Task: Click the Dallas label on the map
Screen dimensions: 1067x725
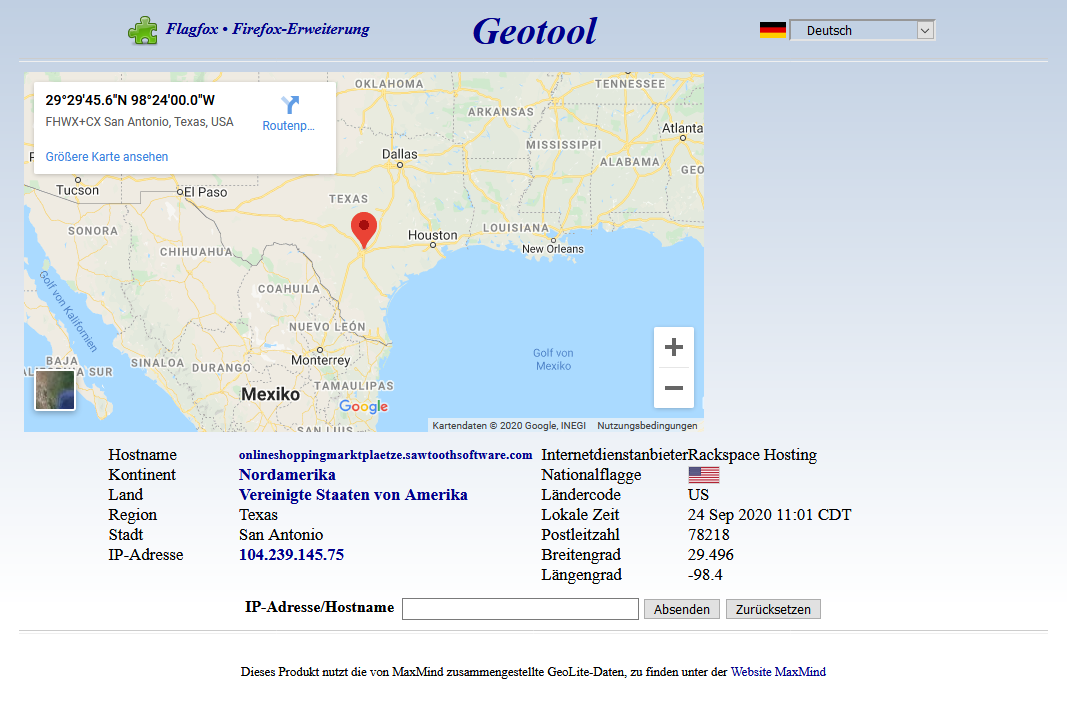Action: 399,154
